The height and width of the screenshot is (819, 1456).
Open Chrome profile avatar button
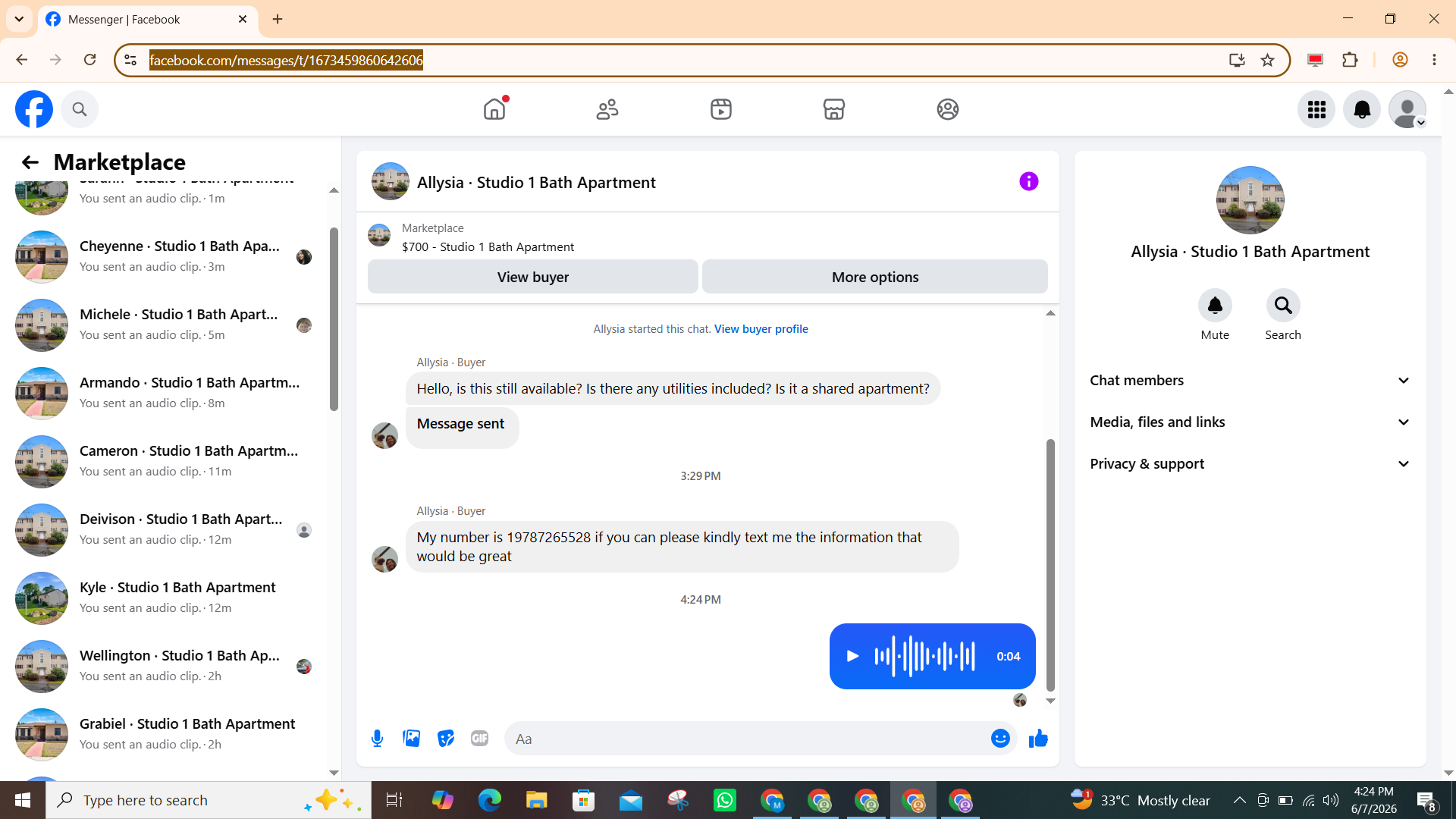pos(1400,60)
